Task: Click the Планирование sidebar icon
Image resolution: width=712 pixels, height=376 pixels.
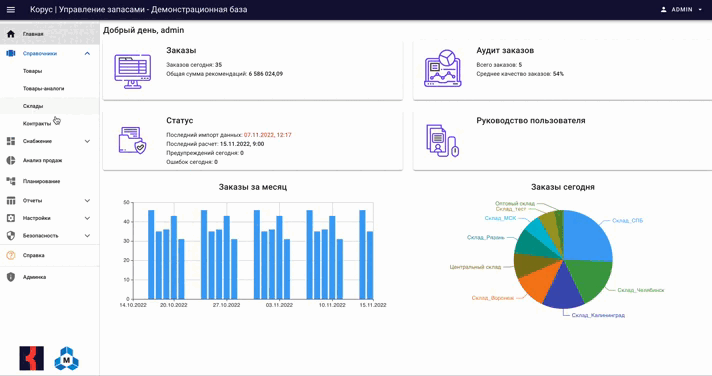Action: click(x=11, y=181)
